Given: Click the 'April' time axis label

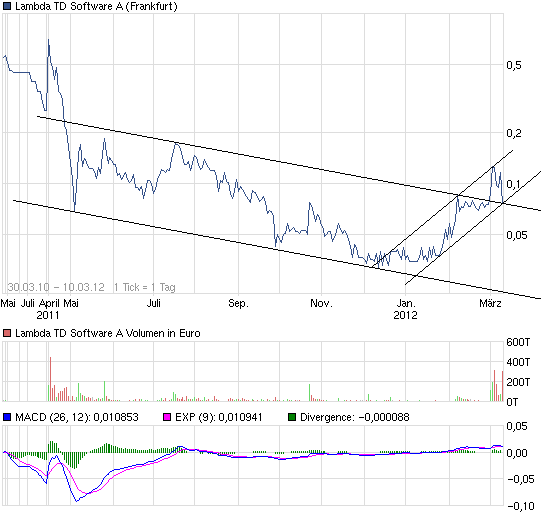Looking at the screenshot, I should 49,304.
